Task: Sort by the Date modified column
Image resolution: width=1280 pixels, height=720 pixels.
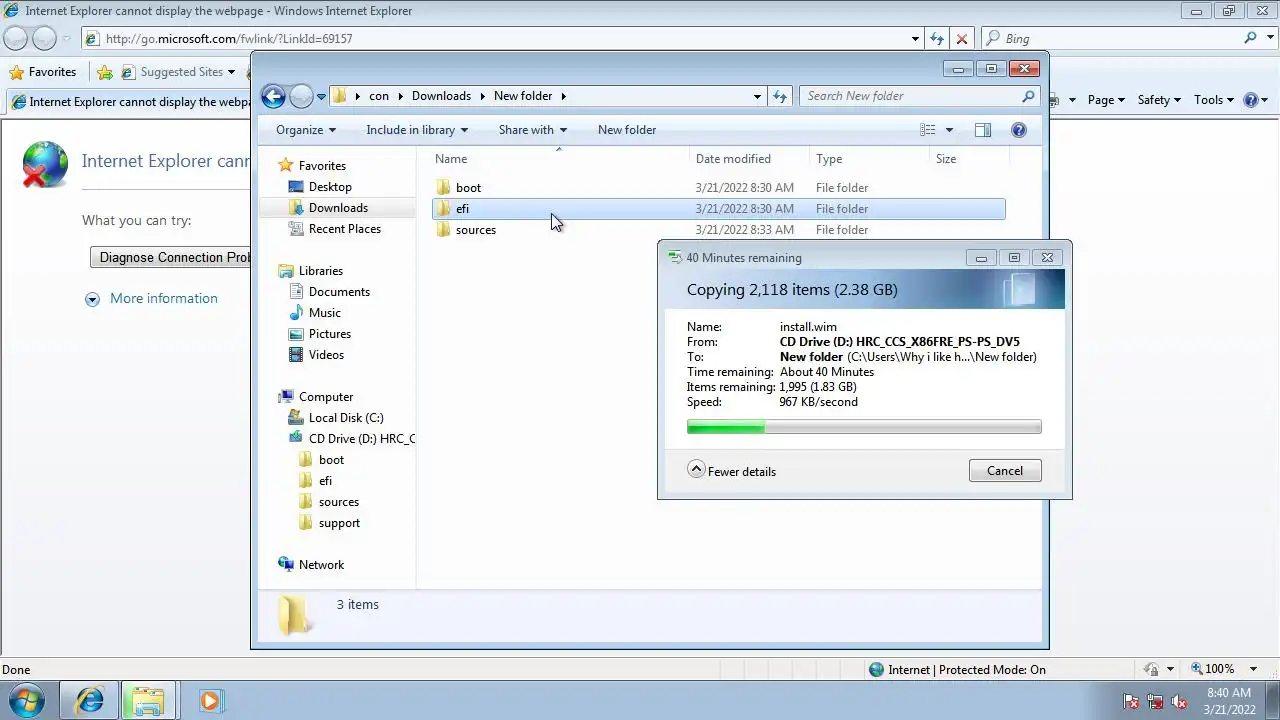Action: tap(750, 159)
